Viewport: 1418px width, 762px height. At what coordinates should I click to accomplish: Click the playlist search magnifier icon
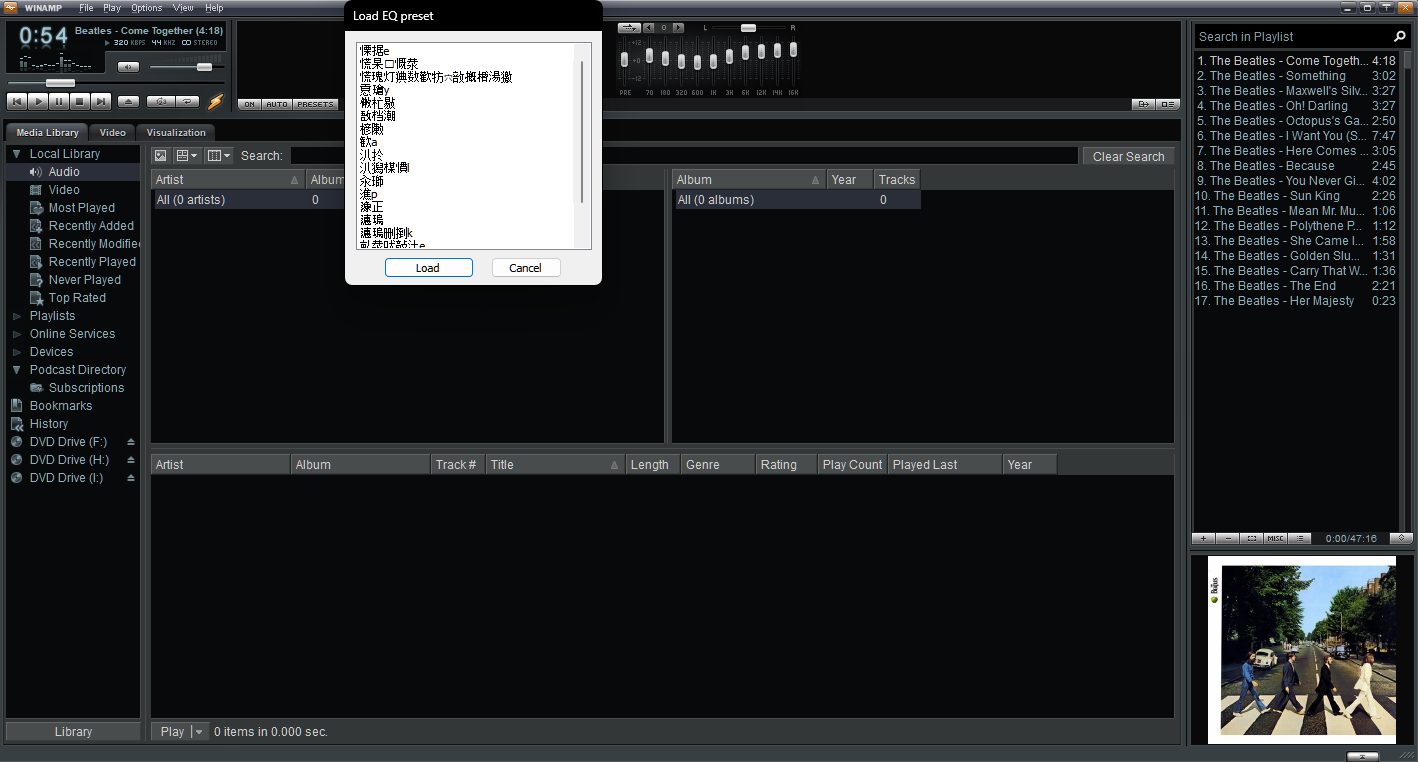1400,37
